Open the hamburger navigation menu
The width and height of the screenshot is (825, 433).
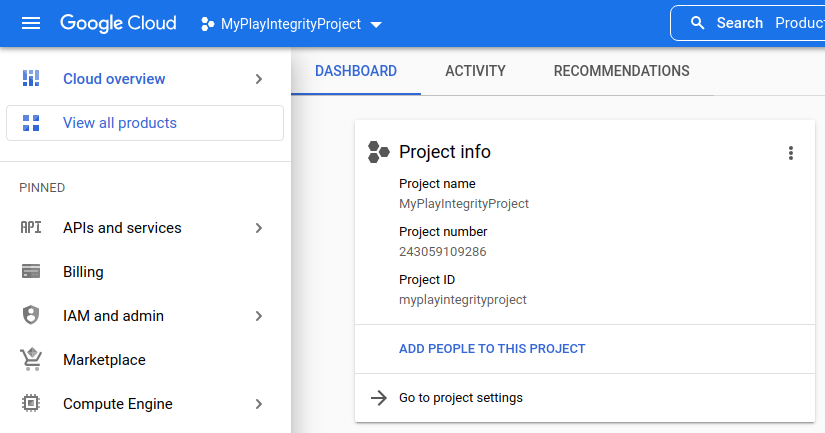point(31,23)
